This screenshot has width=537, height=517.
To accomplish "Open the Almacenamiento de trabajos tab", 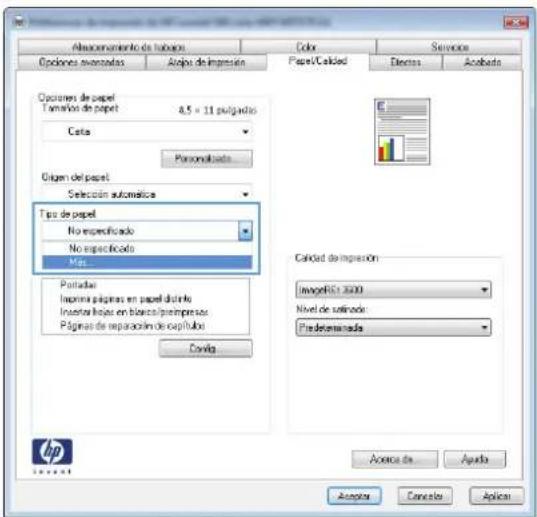I will pos(129,47).
